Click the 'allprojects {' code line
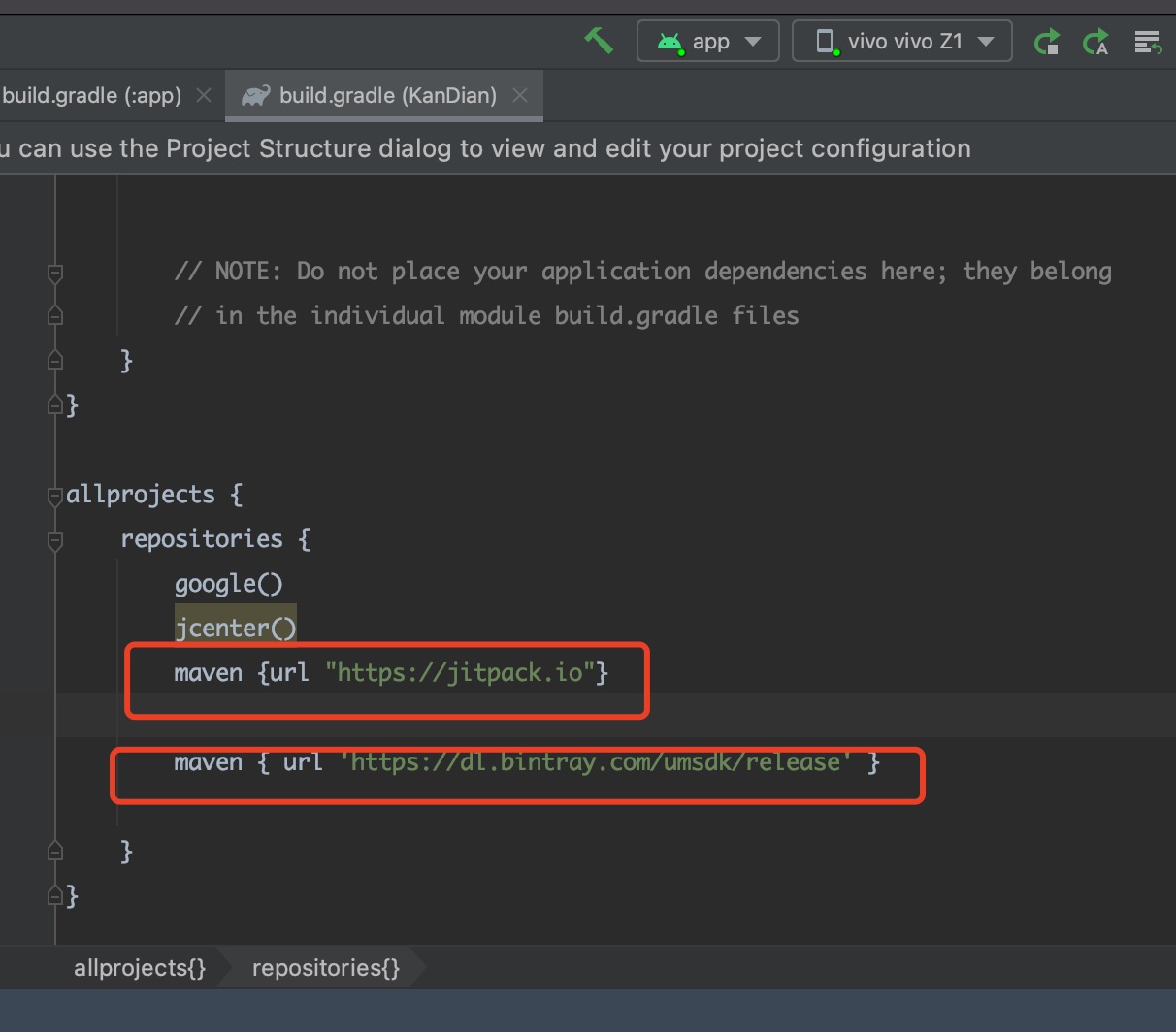 coord(154,495)
